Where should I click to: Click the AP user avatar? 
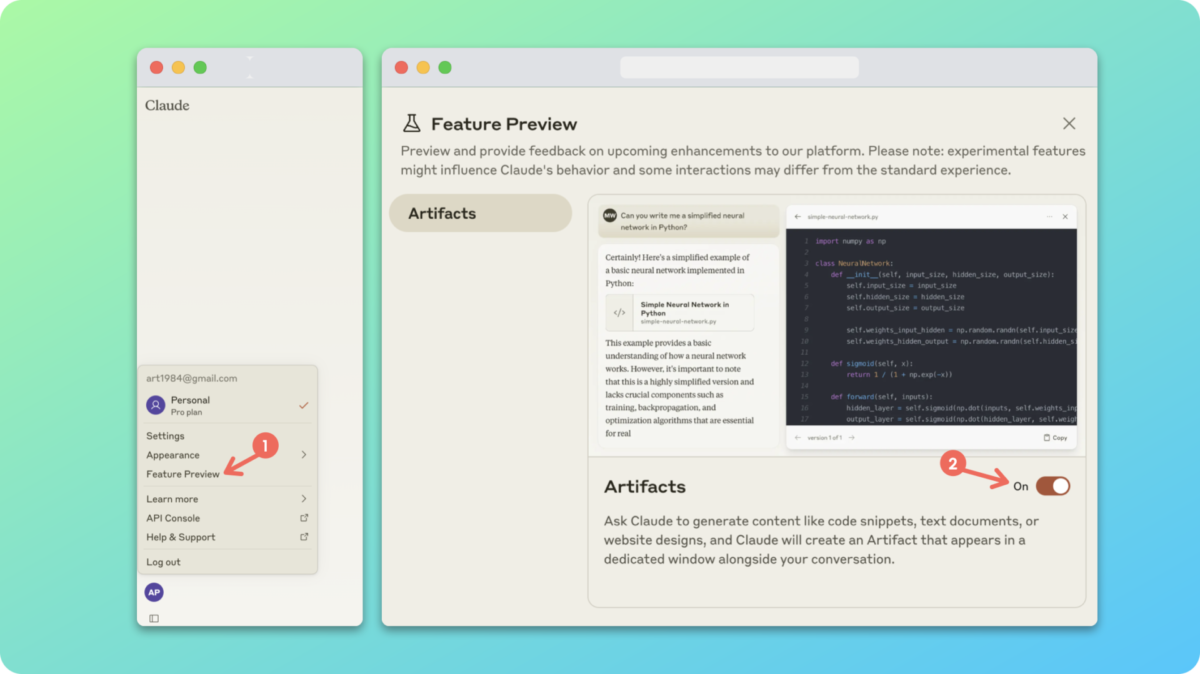coord(154,592)
